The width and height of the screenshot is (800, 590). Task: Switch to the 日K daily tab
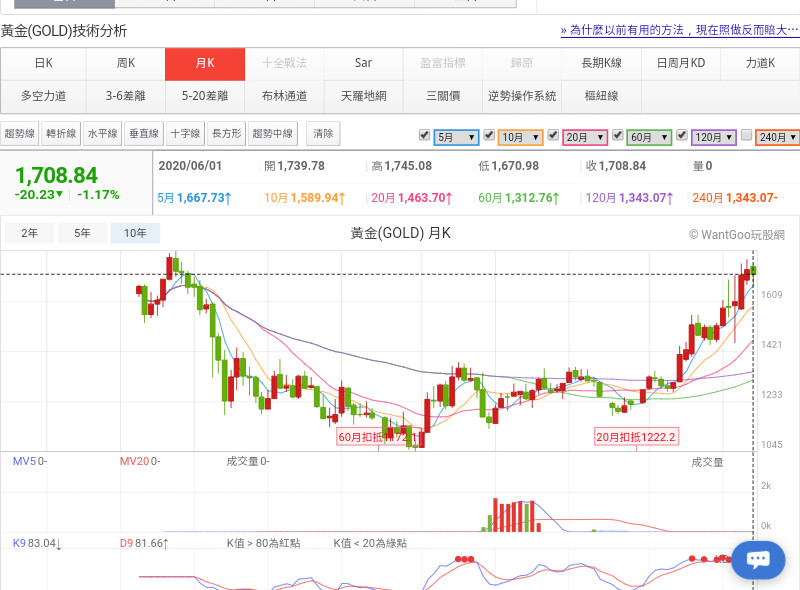pyautogui.click(x=43, y=64)
